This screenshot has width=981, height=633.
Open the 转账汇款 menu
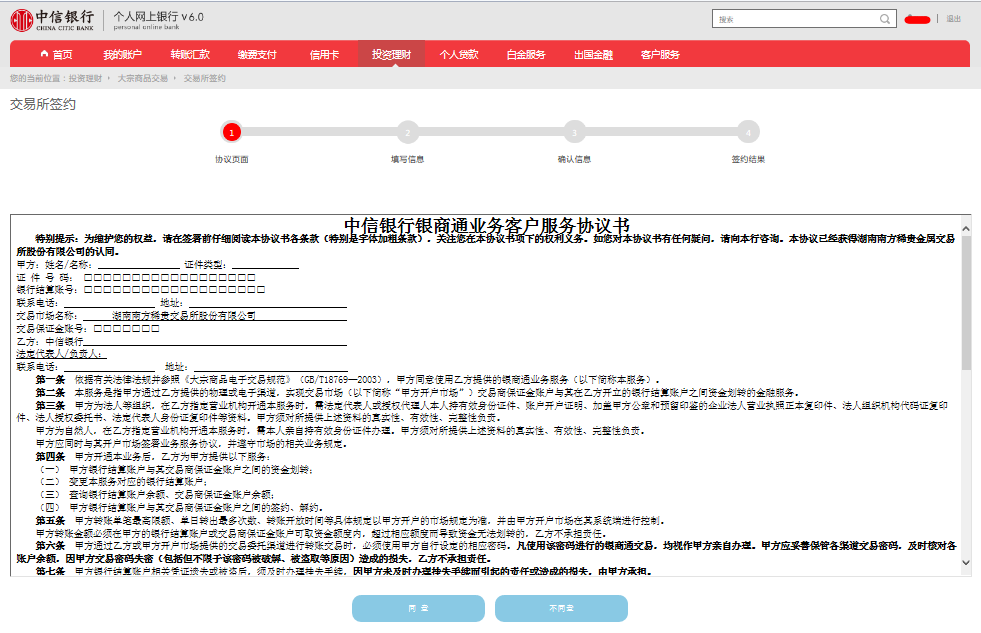[x=190, y=54]
